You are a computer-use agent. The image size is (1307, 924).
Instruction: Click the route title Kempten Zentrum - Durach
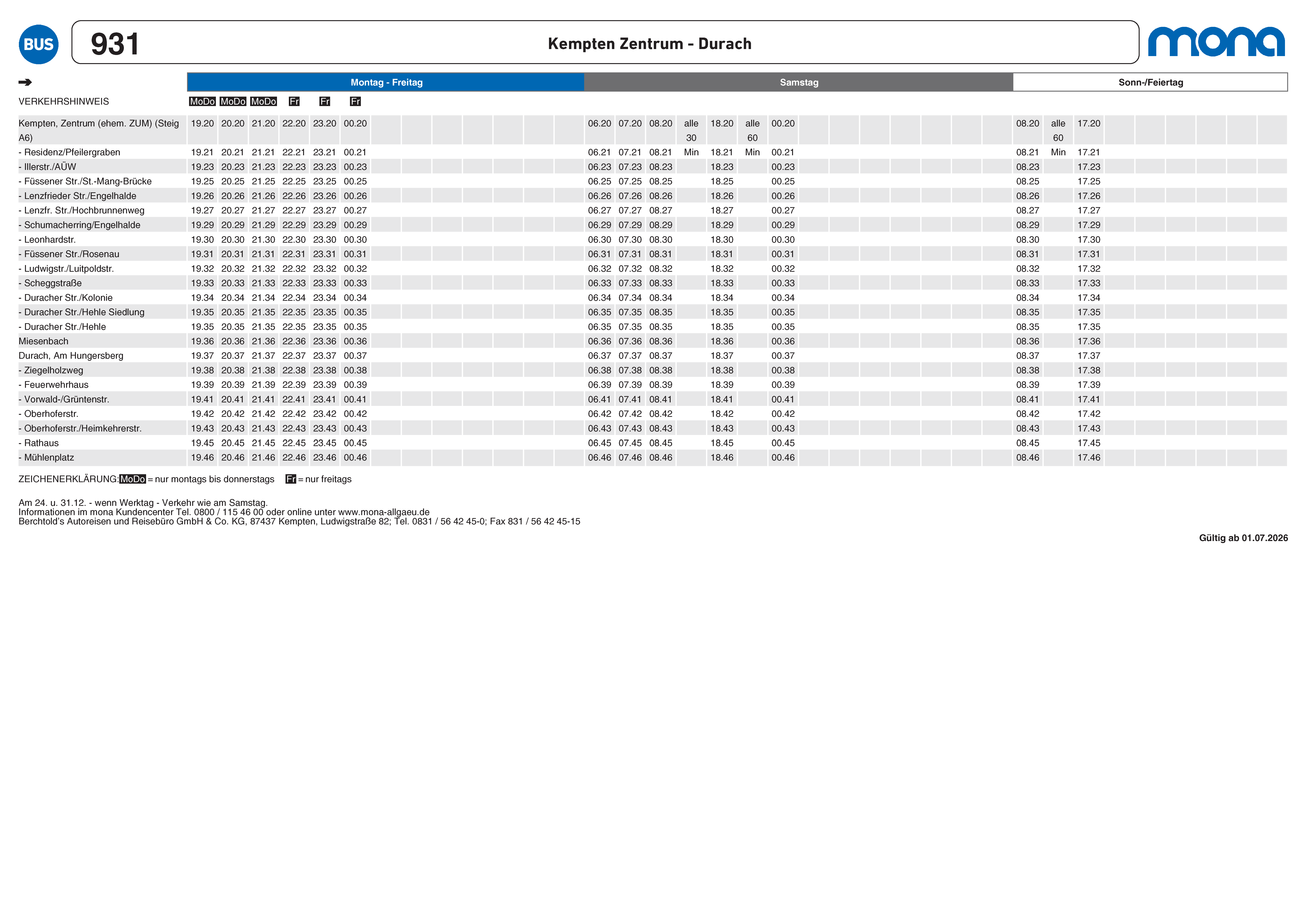pyautogui.click(x=650, y=44)
